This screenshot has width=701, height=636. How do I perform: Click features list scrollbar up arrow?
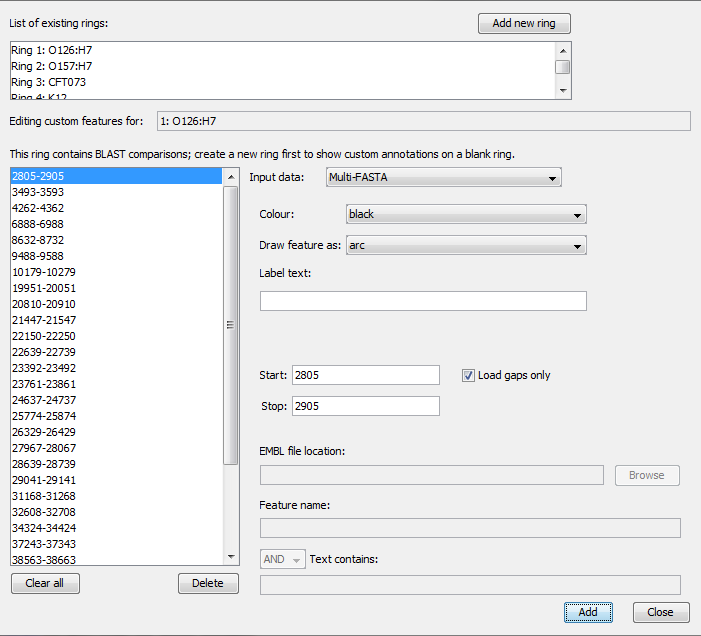231,177
